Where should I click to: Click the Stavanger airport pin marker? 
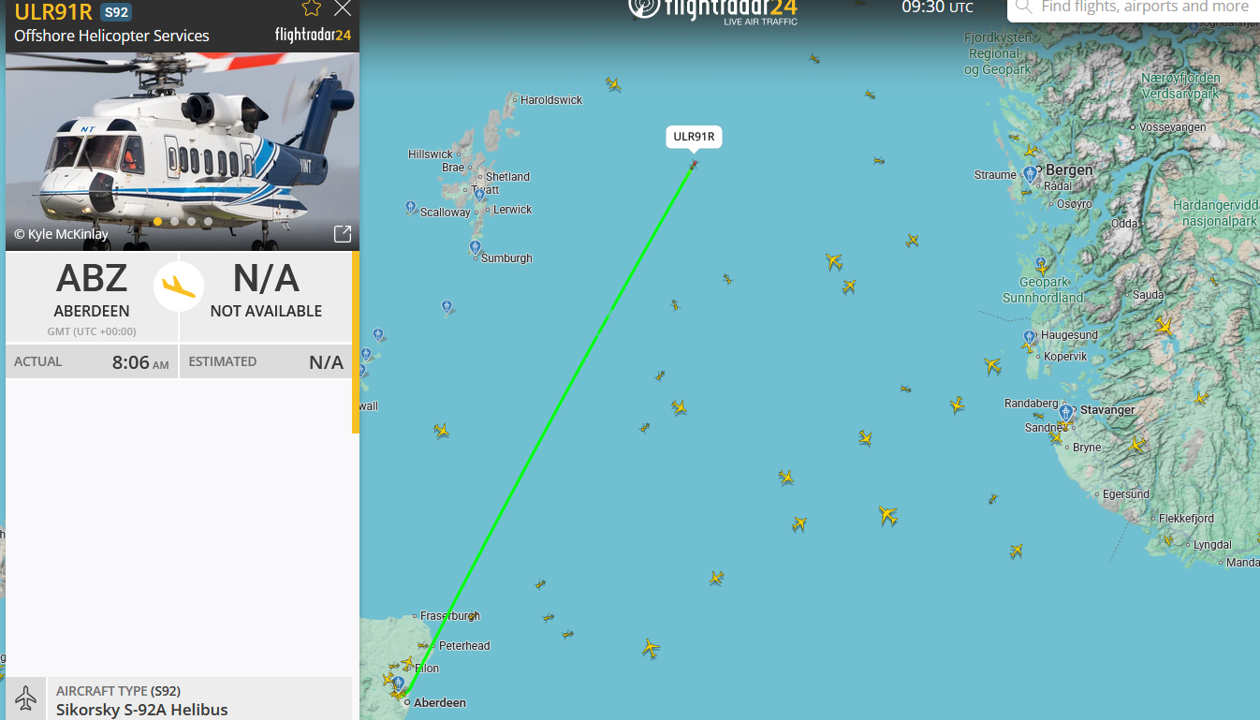(1066, 412)
